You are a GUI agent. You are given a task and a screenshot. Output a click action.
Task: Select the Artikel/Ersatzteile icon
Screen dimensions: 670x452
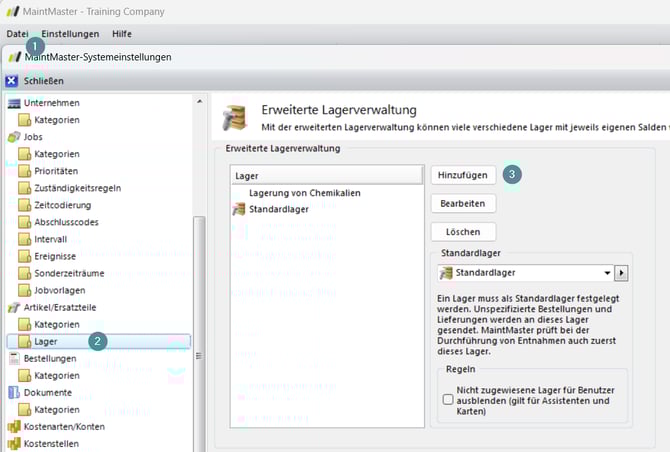coord(14,308)
